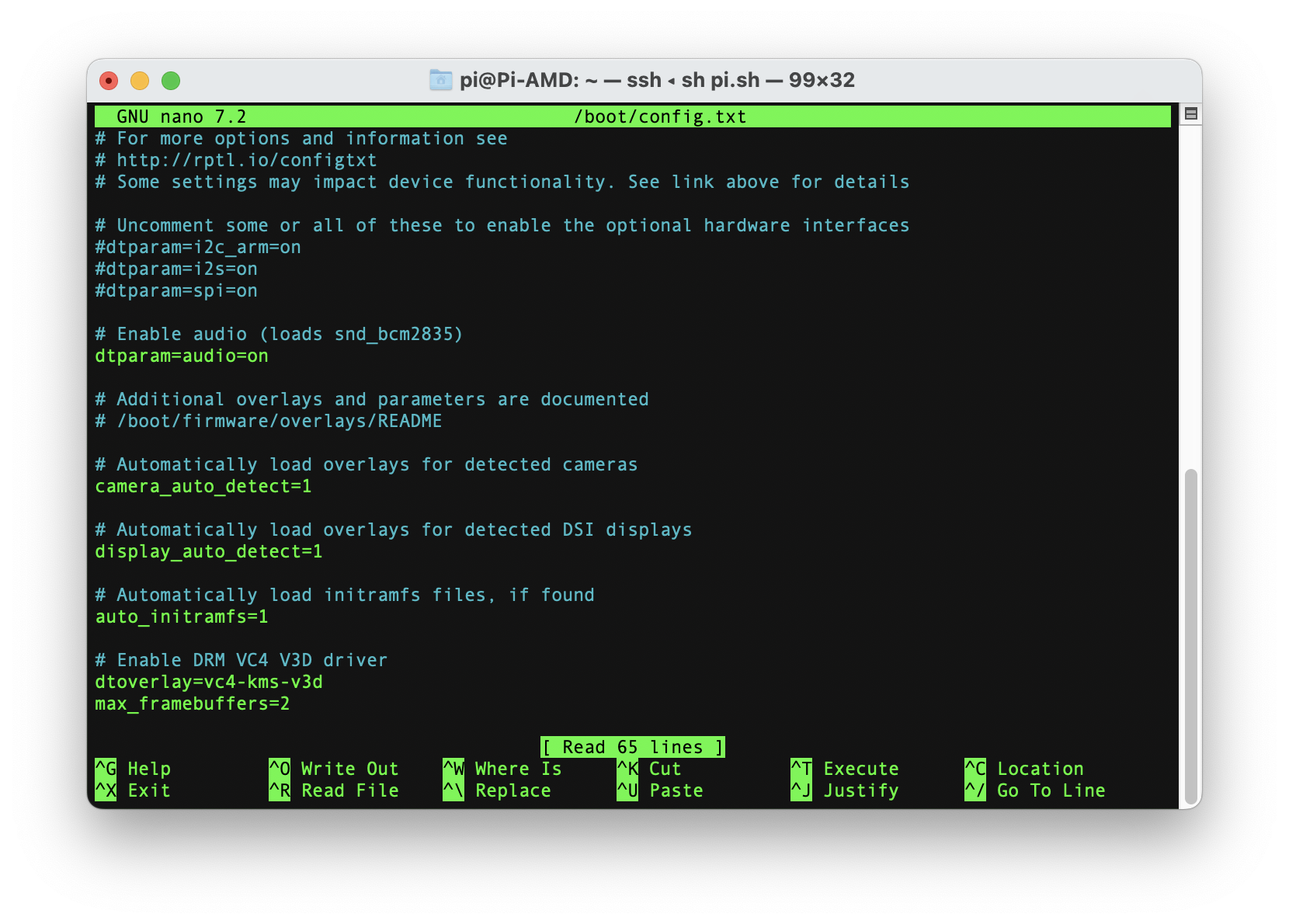
Task: Select the Replace command in nano shortcuts
Action: coord(502,790)
